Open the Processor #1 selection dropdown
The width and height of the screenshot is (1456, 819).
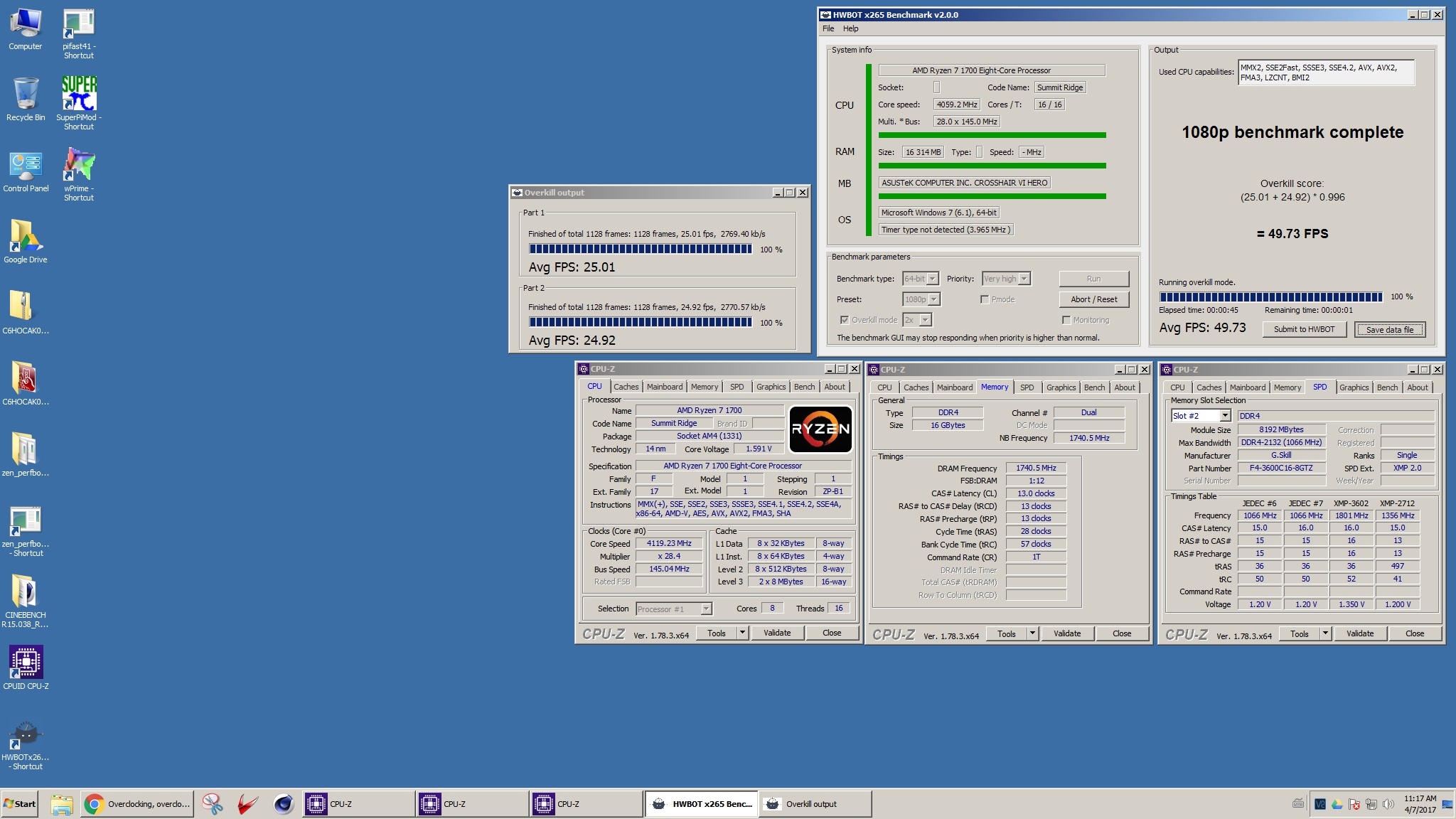click(x=673, y=609)
